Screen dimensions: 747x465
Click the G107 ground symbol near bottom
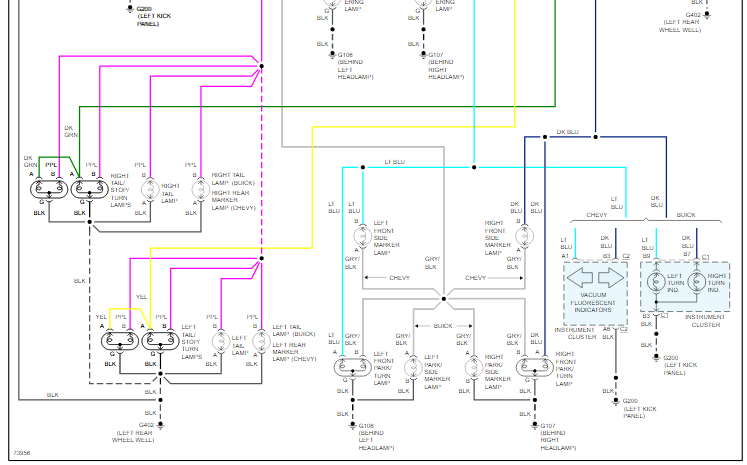click(535, 425)
